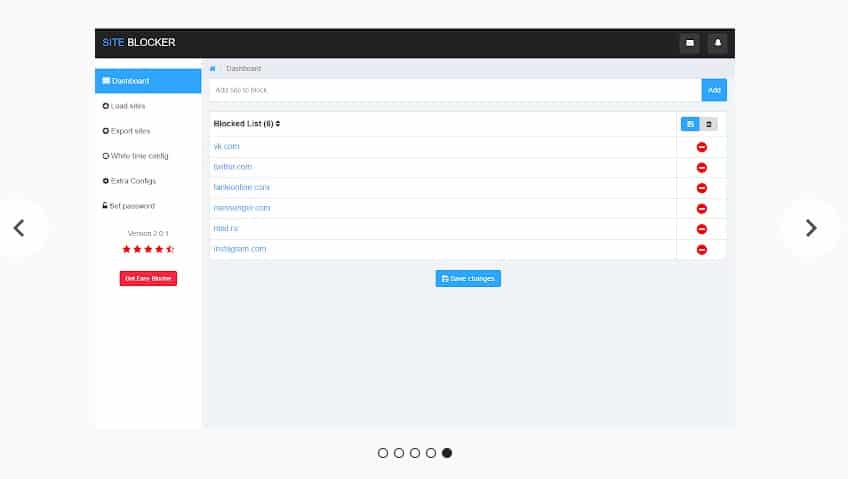Click the SITE BLOCKER logo
Screen dimensions: 848x479
(139, 42)
